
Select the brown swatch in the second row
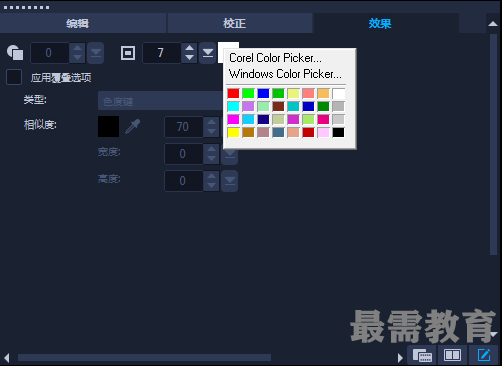point(278,106)
